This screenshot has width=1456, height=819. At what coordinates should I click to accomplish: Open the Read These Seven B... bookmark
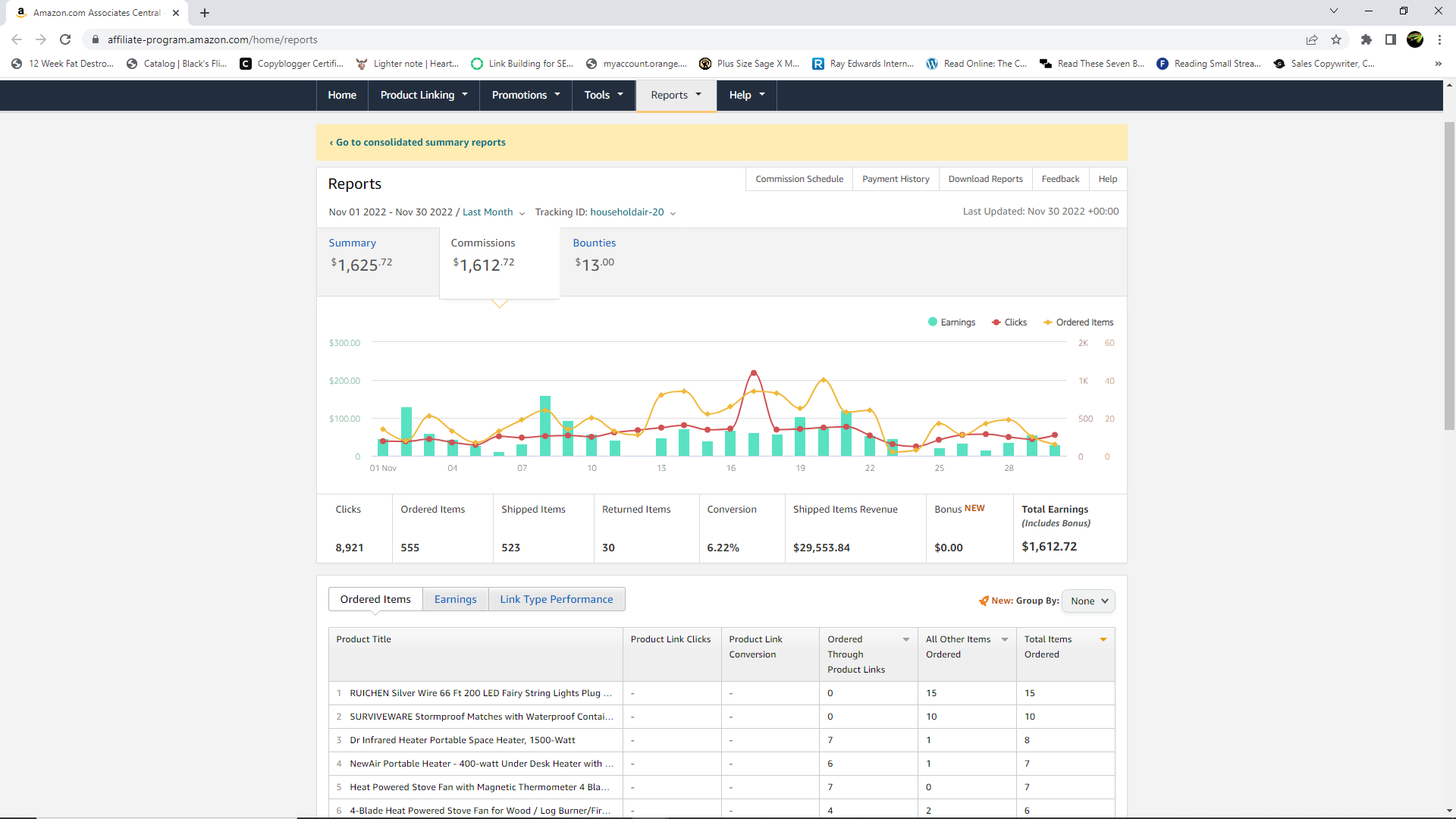1092,64
